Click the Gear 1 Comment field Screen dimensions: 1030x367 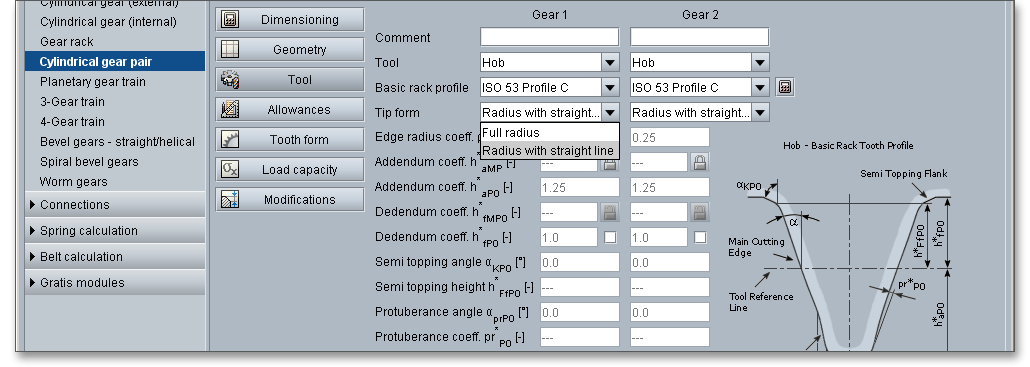coord(549,37)
